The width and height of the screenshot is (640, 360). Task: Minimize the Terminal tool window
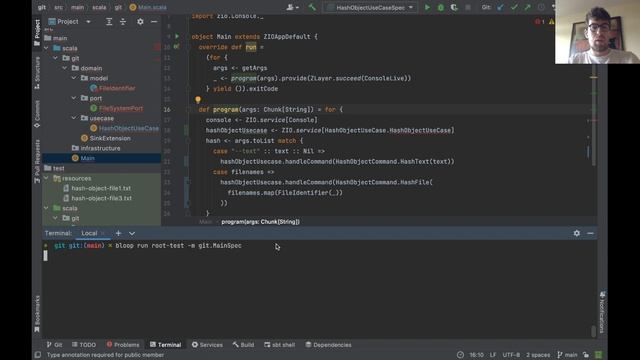[590, 233]
